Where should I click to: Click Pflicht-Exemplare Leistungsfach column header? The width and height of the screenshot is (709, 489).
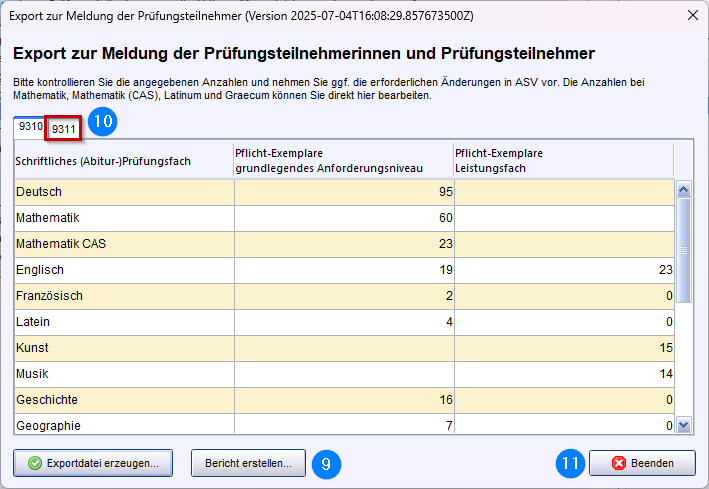[x=563, y=161]
